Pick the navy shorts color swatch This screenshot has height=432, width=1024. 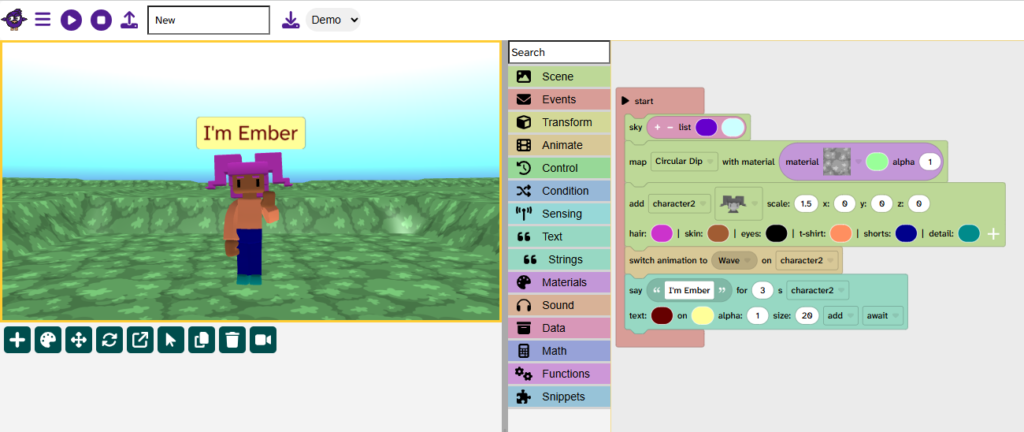pyautogui.click(x=906, y=234)
